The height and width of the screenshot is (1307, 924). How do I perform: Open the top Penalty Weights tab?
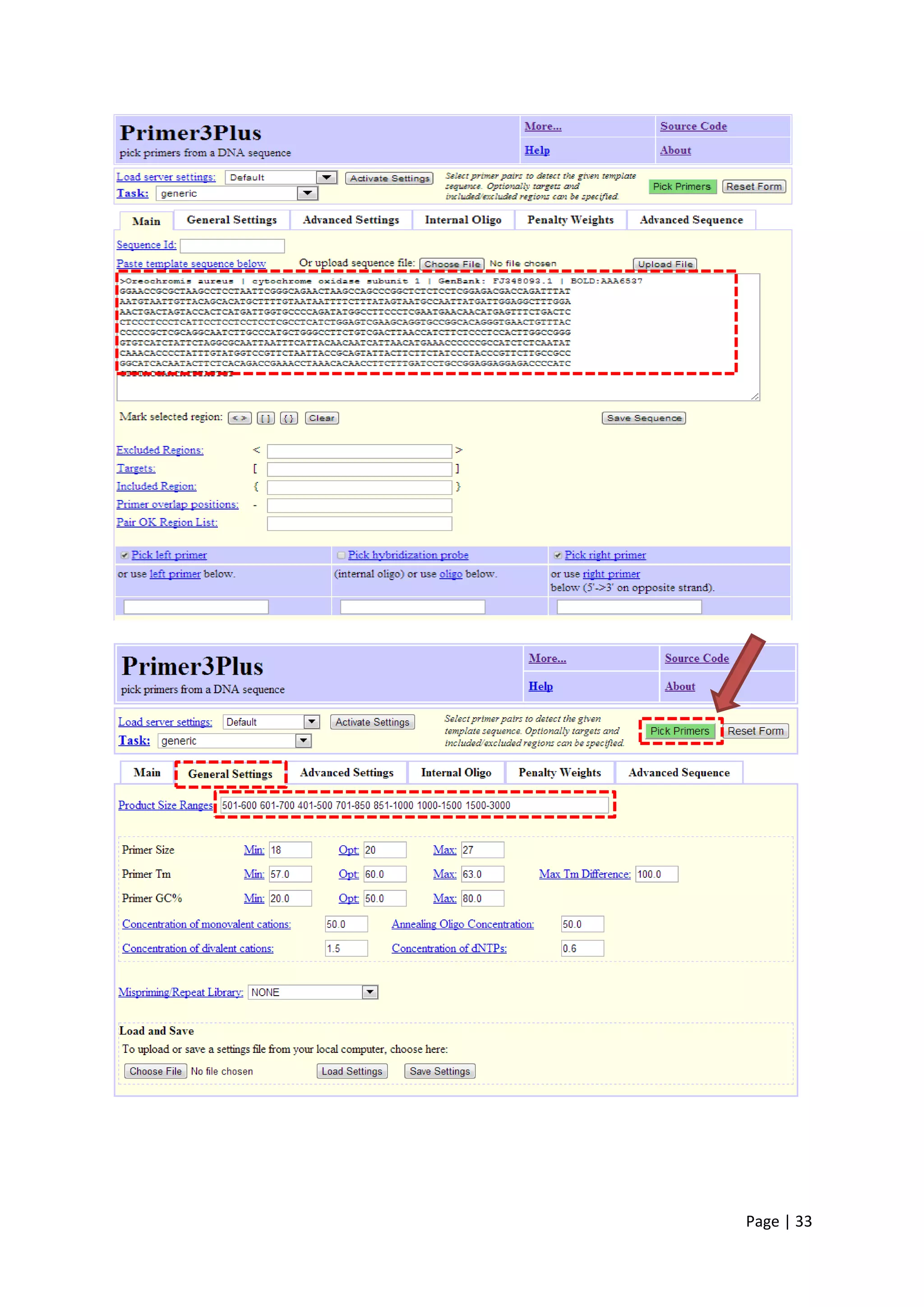tap(570, 220)
